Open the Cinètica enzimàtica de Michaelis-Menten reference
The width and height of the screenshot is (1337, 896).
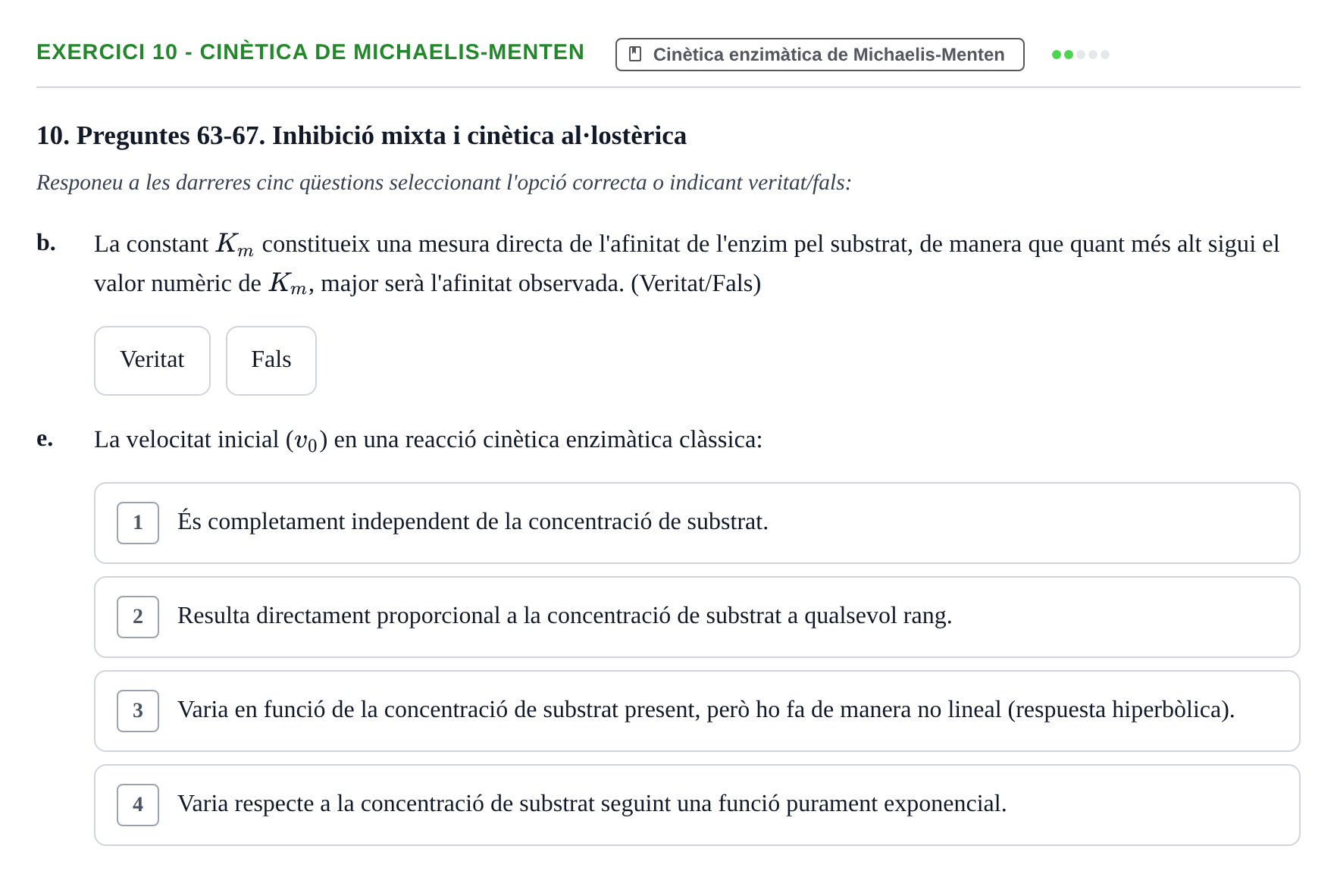coord(819,55)
